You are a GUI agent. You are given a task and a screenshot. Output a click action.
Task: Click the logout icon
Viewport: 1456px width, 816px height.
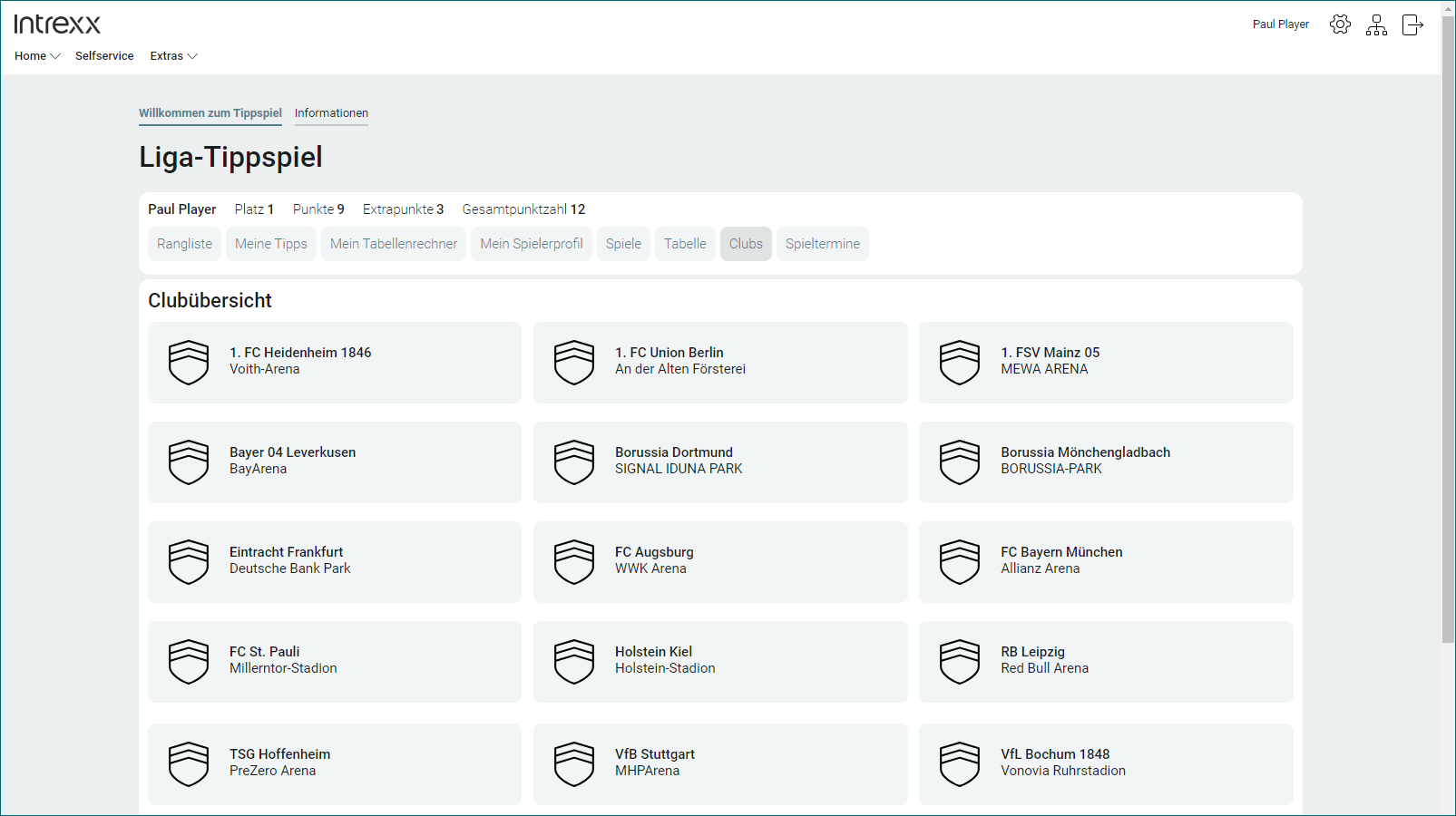click(x=1412, y=24)
